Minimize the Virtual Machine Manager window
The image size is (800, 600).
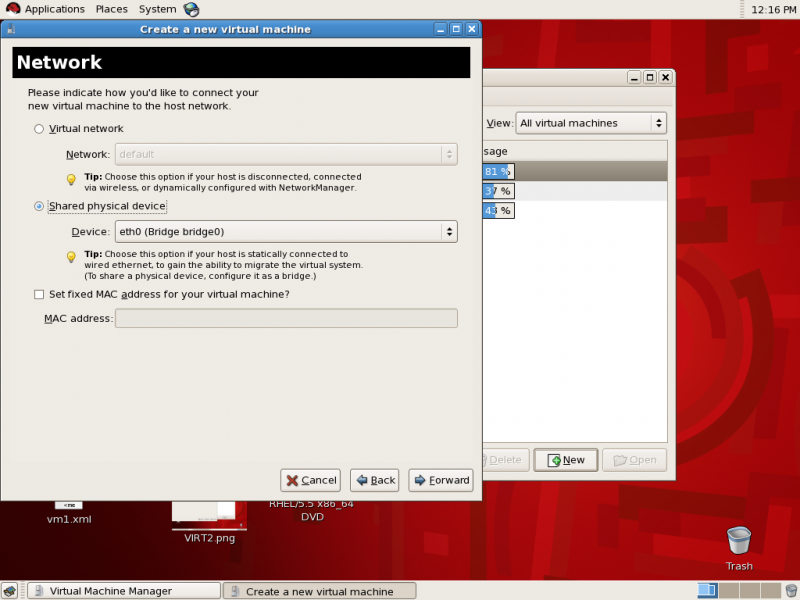click(634, 78)
